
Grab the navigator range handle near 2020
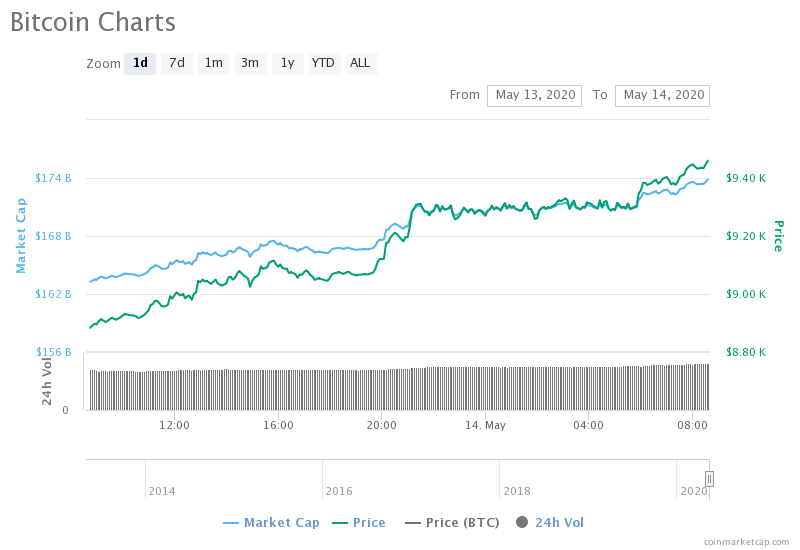point(709,479)
